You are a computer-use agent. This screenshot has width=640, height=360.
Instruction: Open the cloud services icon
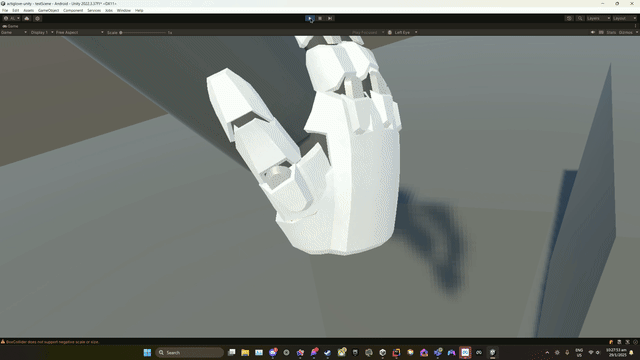tap(27, 18)
